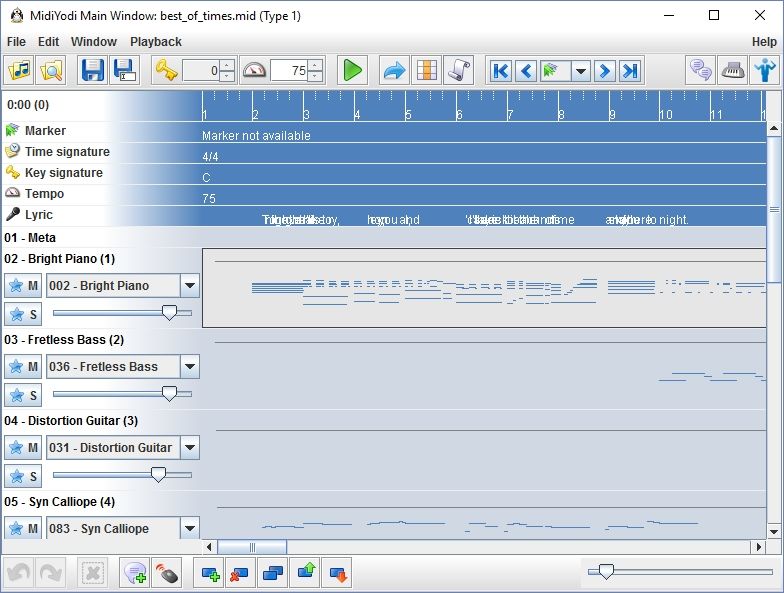784x593 pixels.
Task: Remove track with red X icon
Action: (x=240, y=572)
